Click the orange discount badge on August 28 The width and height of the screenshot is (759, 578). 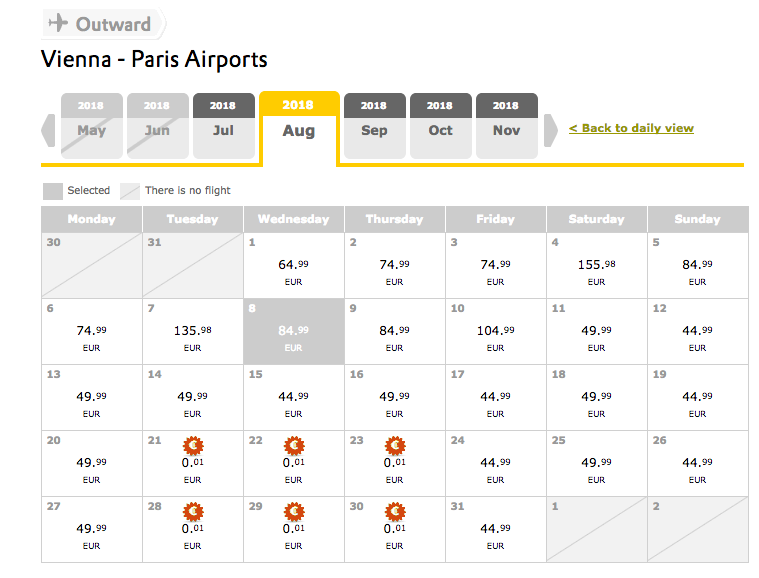tap(193, 512)
